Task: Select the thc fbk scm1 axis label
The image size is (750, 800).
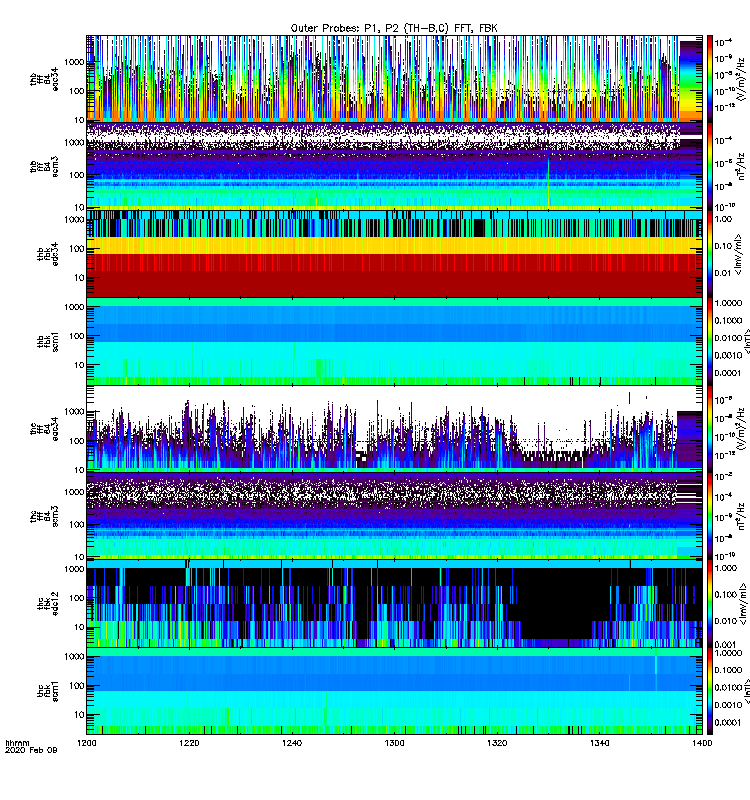Action: coord(48,691)
